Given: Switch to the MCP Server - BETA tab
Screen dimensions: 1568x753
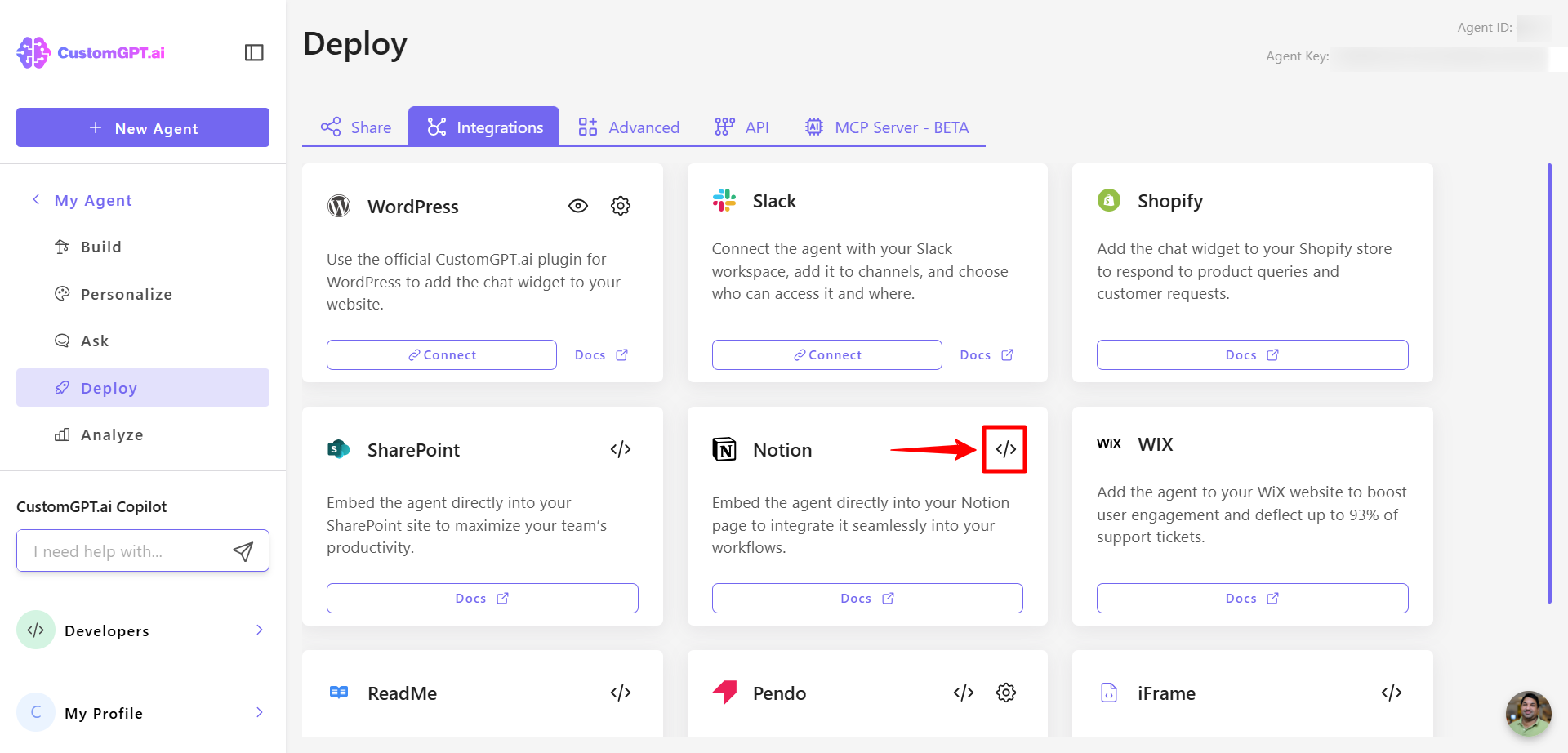Looking at the screenshot, I should [x=887, y=127].
